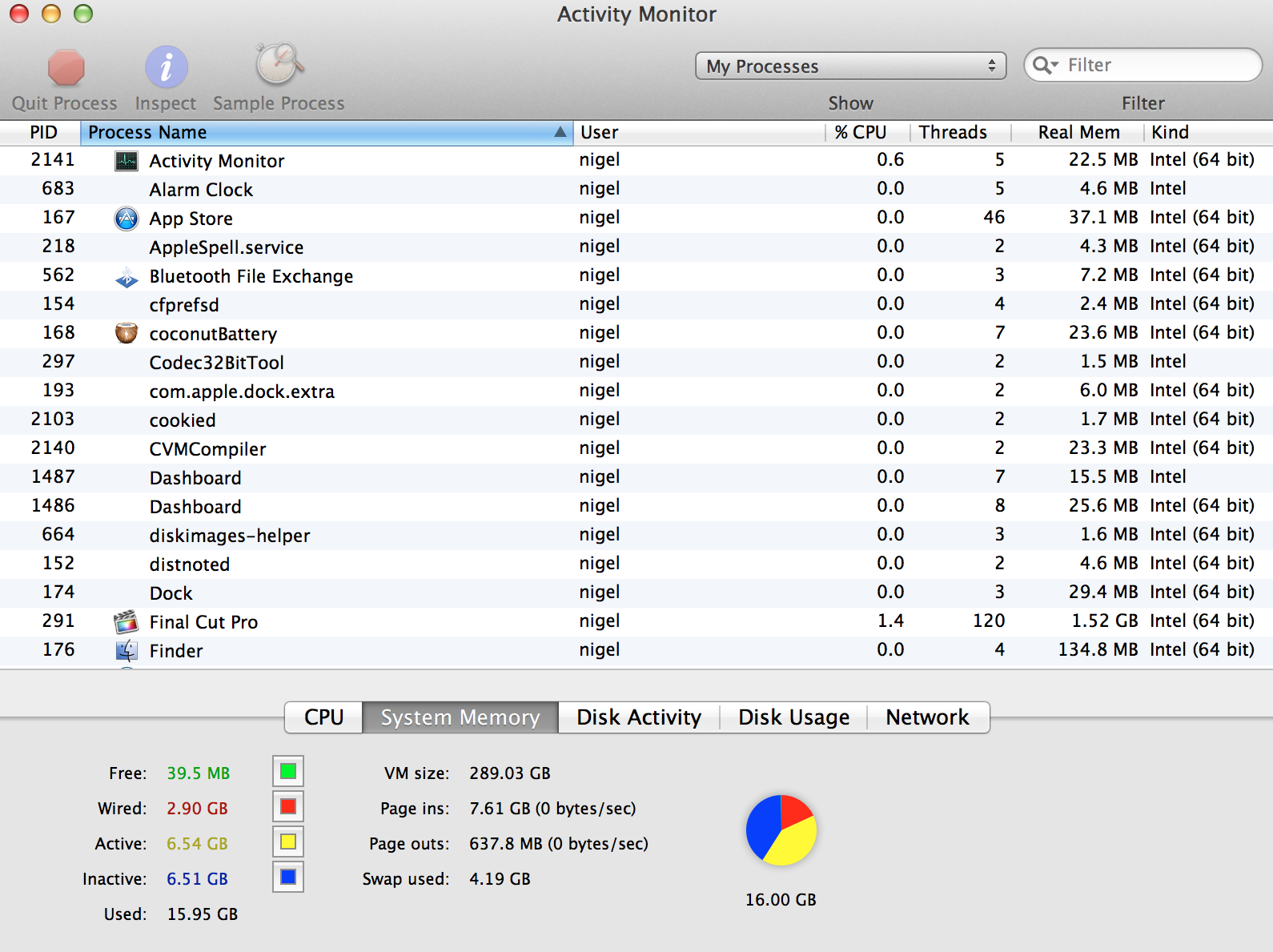The width and height of the screenshot is (1273, 952).
Task: Click the green Free memory color swatch
Action: [288, 772]
